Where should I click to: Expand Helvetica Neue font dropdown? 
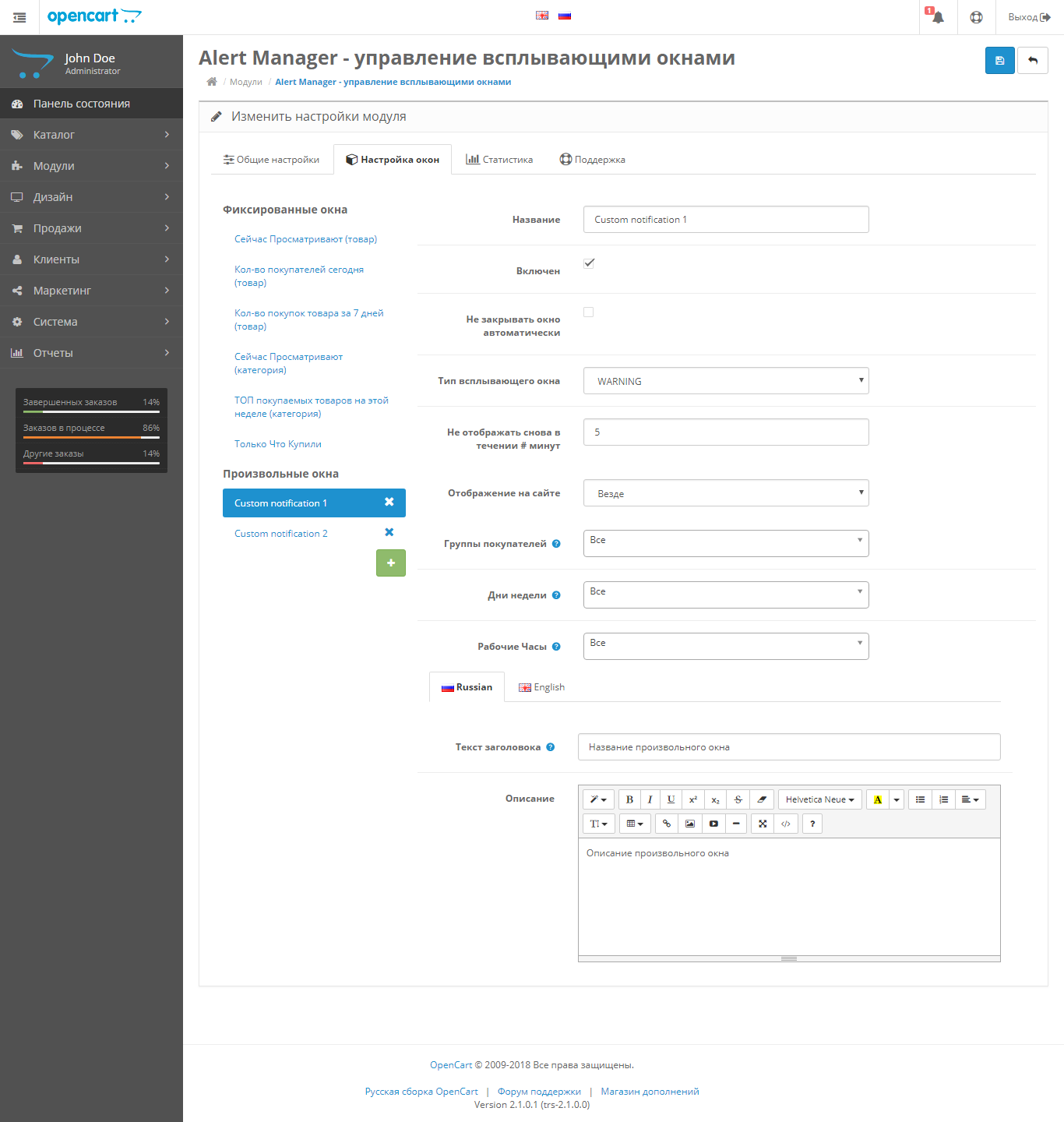[819, 799]
